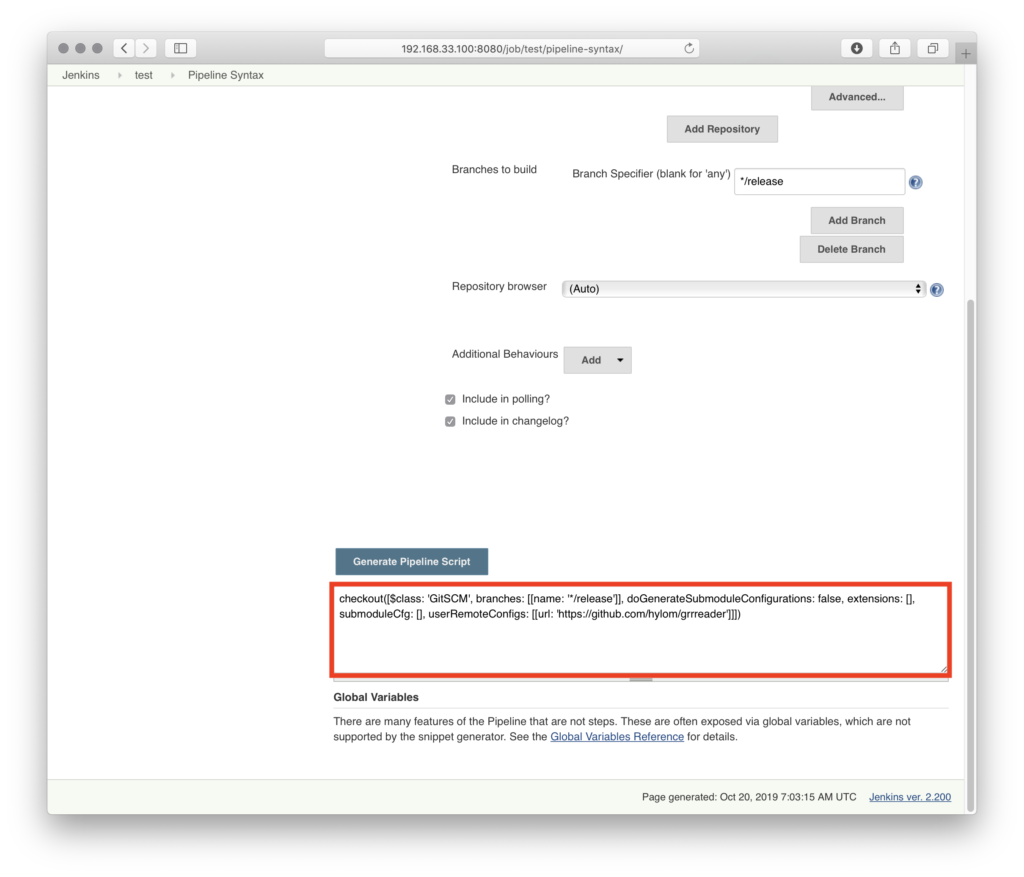Open breadcrumb arrow after test
The height and width of the screenshot is (877, 1024).
pyautogui.click(x=172, y=75)
